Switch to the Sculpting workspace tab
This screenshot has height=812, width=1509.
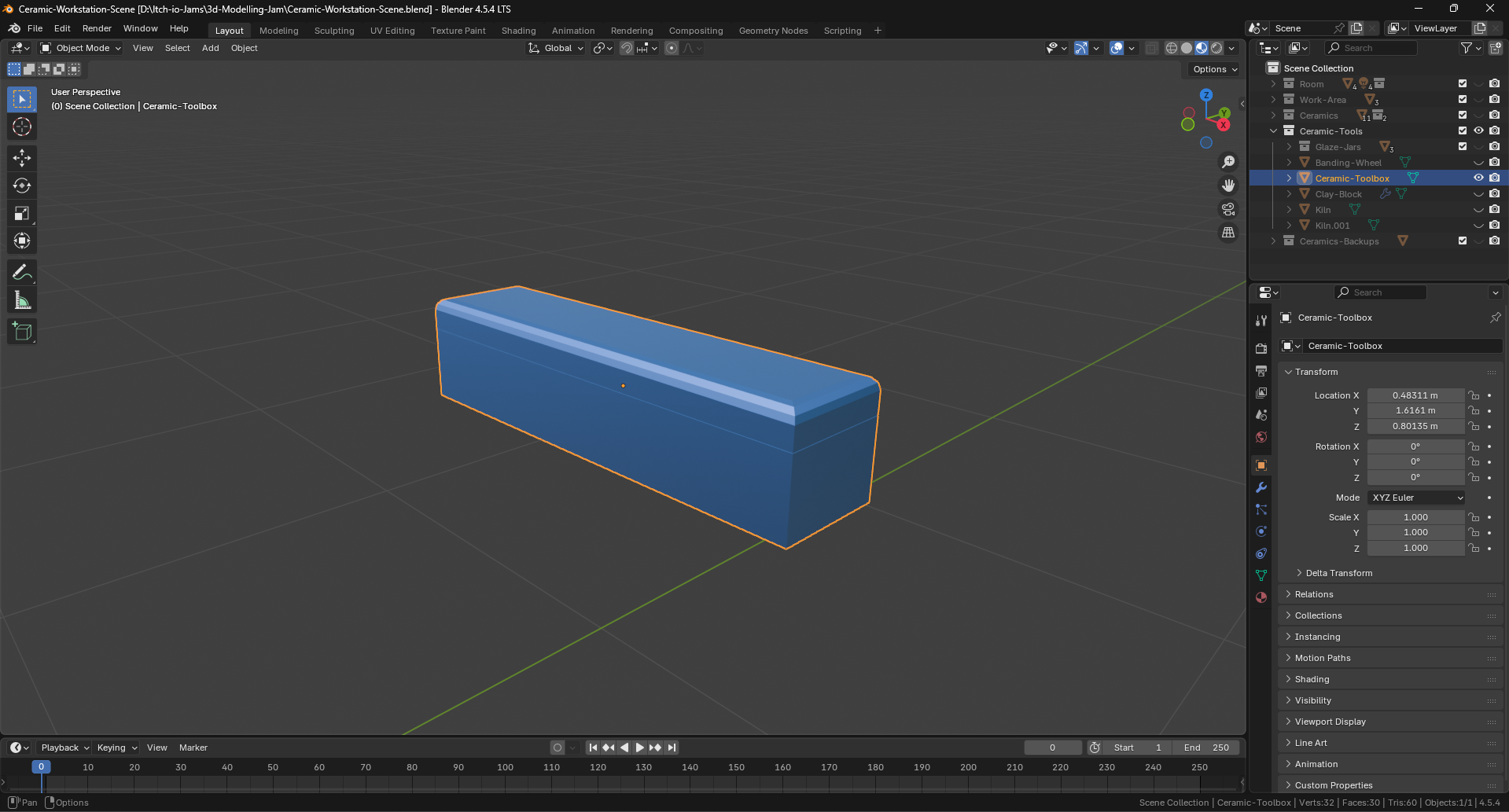pos(334,31)
